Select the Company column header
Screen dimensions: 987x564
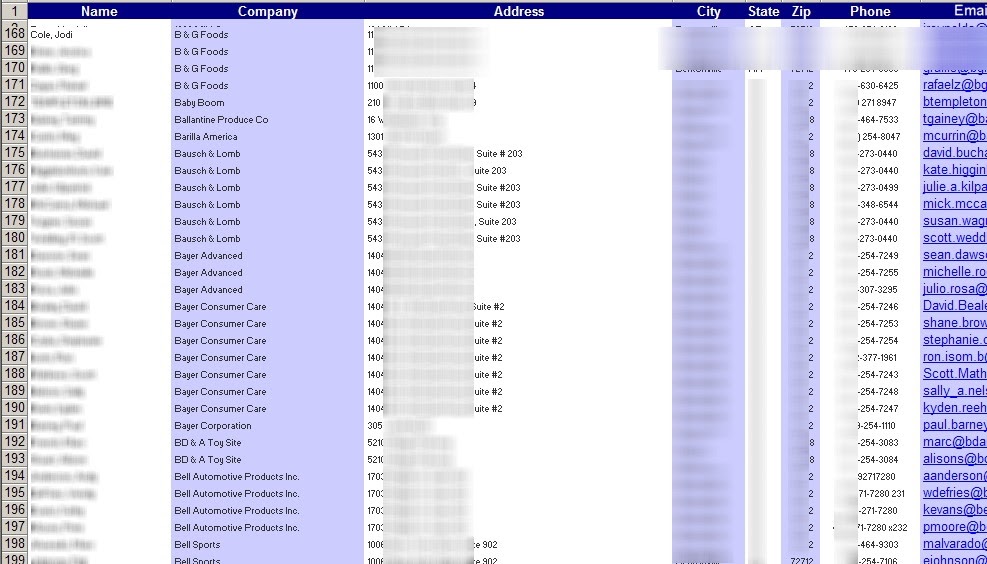pyautogui.click(x=268, y=11)
